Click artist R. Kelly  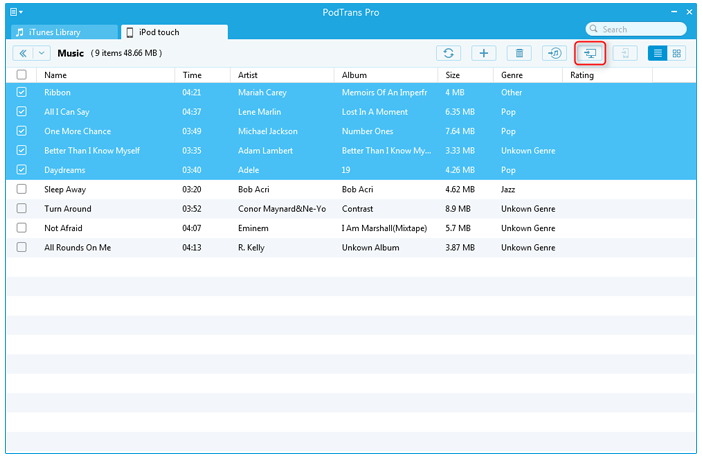click(251, 247)
